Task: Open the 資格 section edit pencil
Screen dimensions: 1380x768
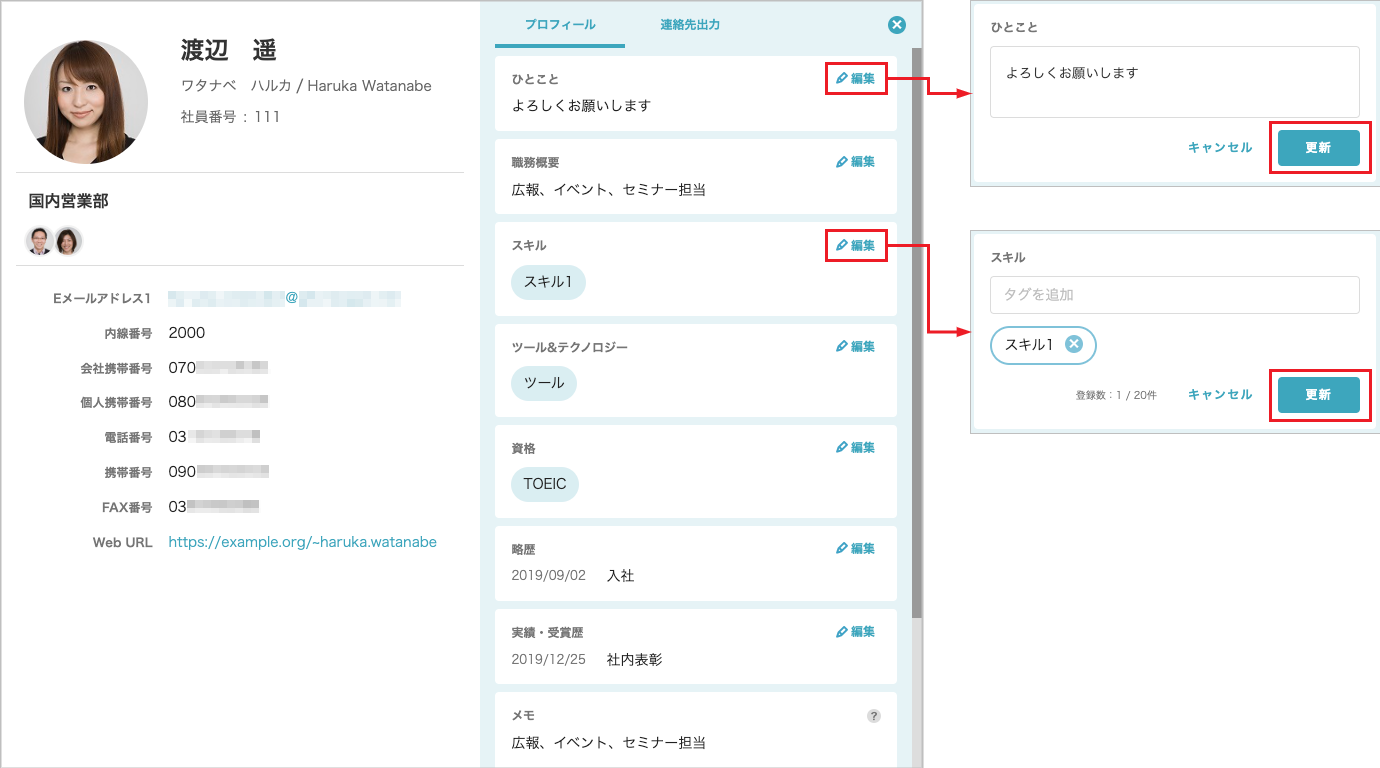Action: tap(856, 447)
